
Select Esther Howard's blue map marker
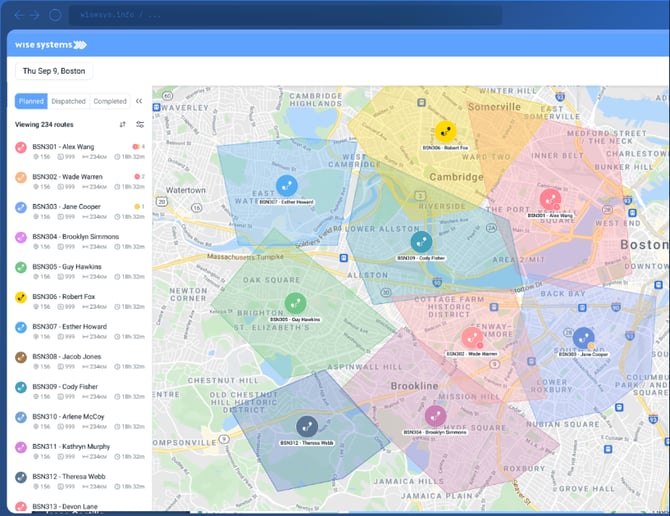tap(286, 185)
